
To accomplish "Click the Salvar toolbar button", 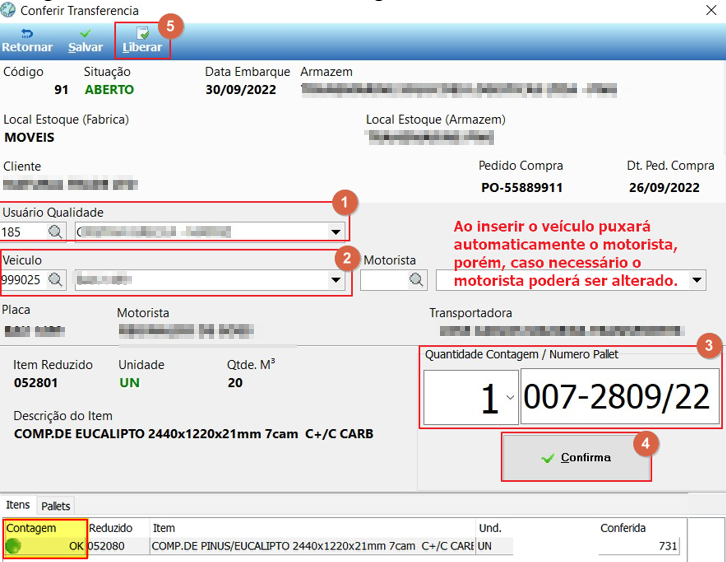I will point(85,41).
